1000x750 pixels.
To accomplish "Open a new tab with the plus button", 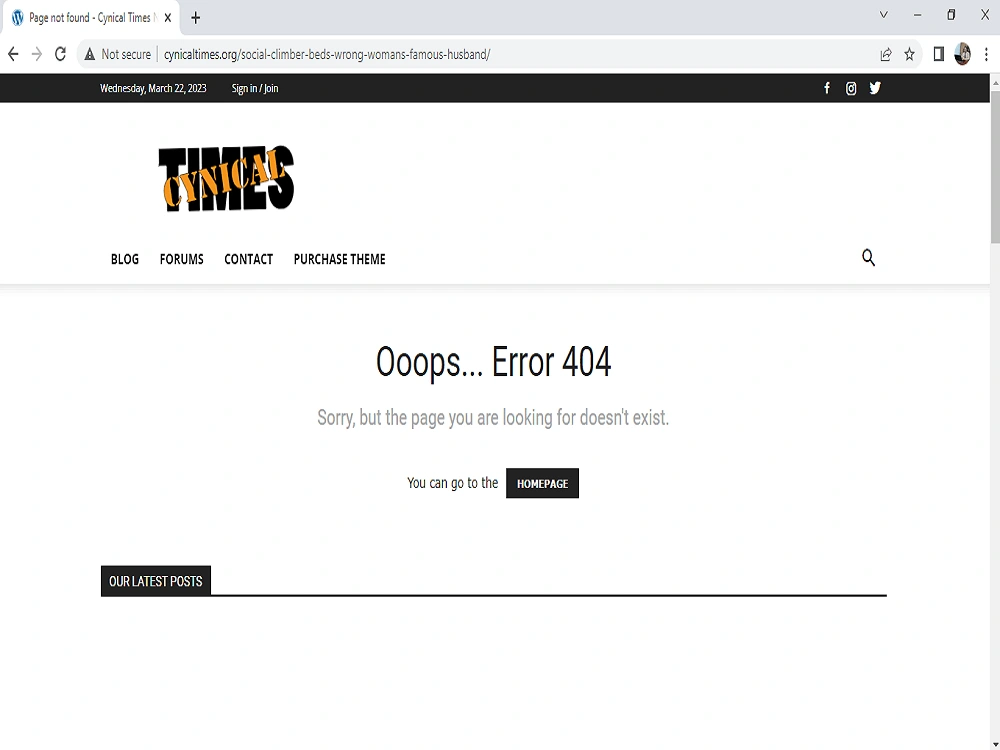I will pos(196,18).
